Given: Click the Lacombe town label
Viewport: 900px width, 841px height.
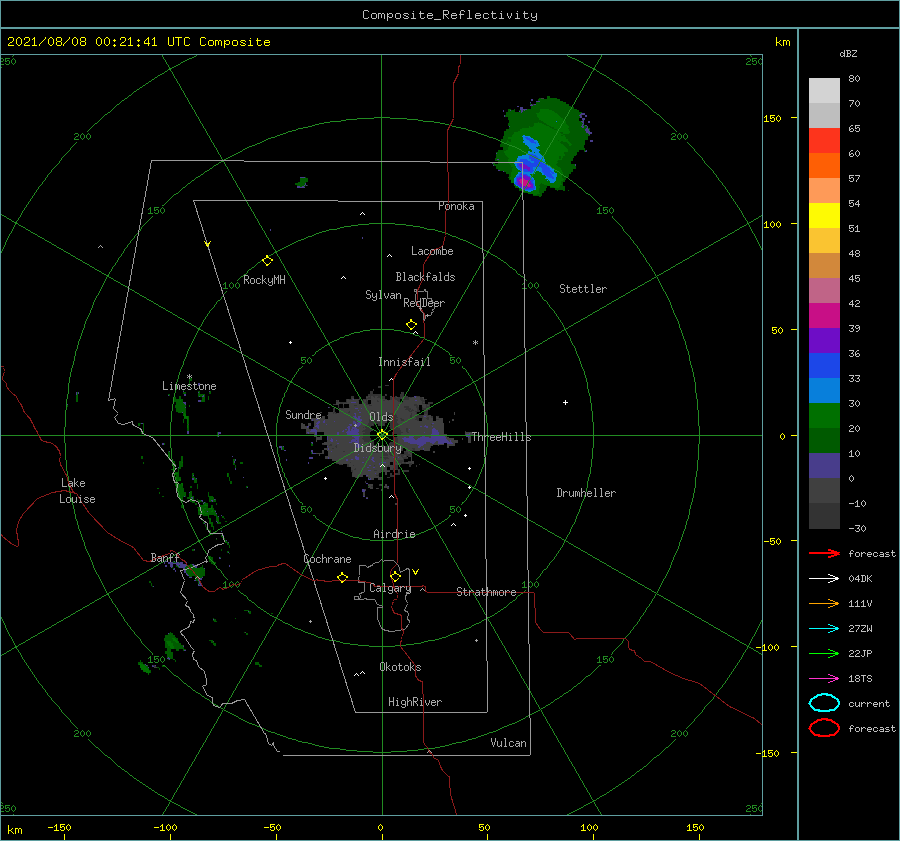Looking at the screenshot, I should coord(432,251).
